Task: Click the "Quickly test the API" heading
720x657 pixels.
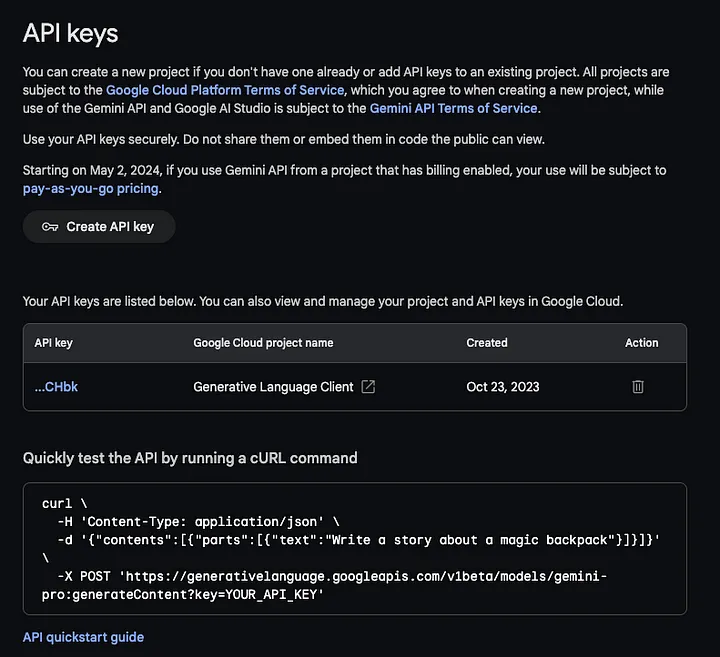Action: (190, 458)
